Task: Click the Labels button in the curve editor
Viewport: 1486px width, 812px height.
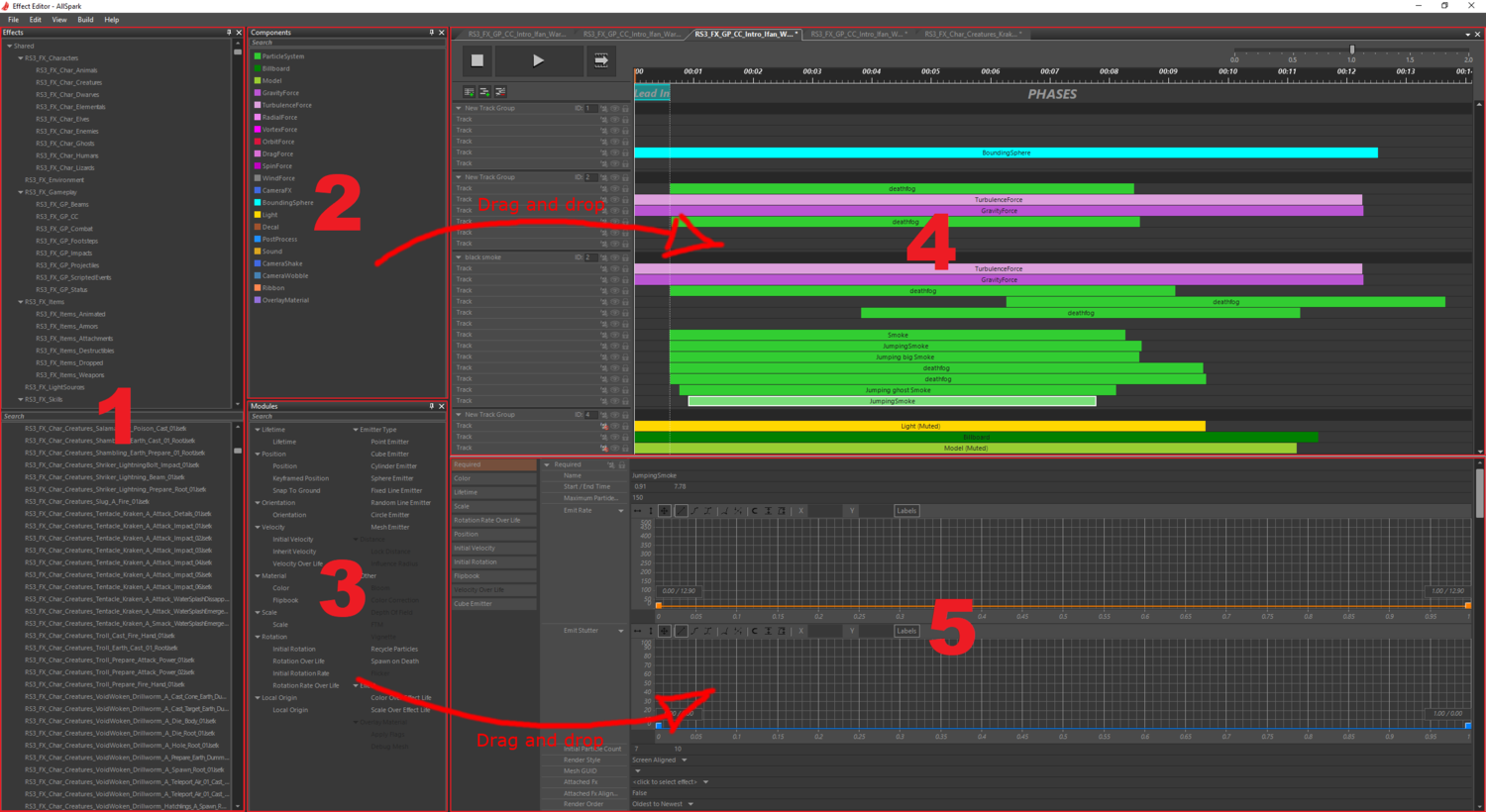Action: (906, 510)
